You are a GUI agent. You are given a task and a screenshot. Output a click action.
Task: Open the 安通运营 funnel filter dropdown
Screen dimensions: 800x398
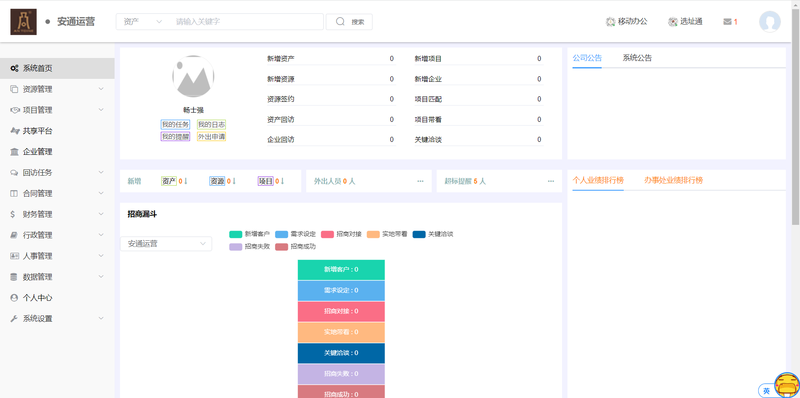pos(166,244)
